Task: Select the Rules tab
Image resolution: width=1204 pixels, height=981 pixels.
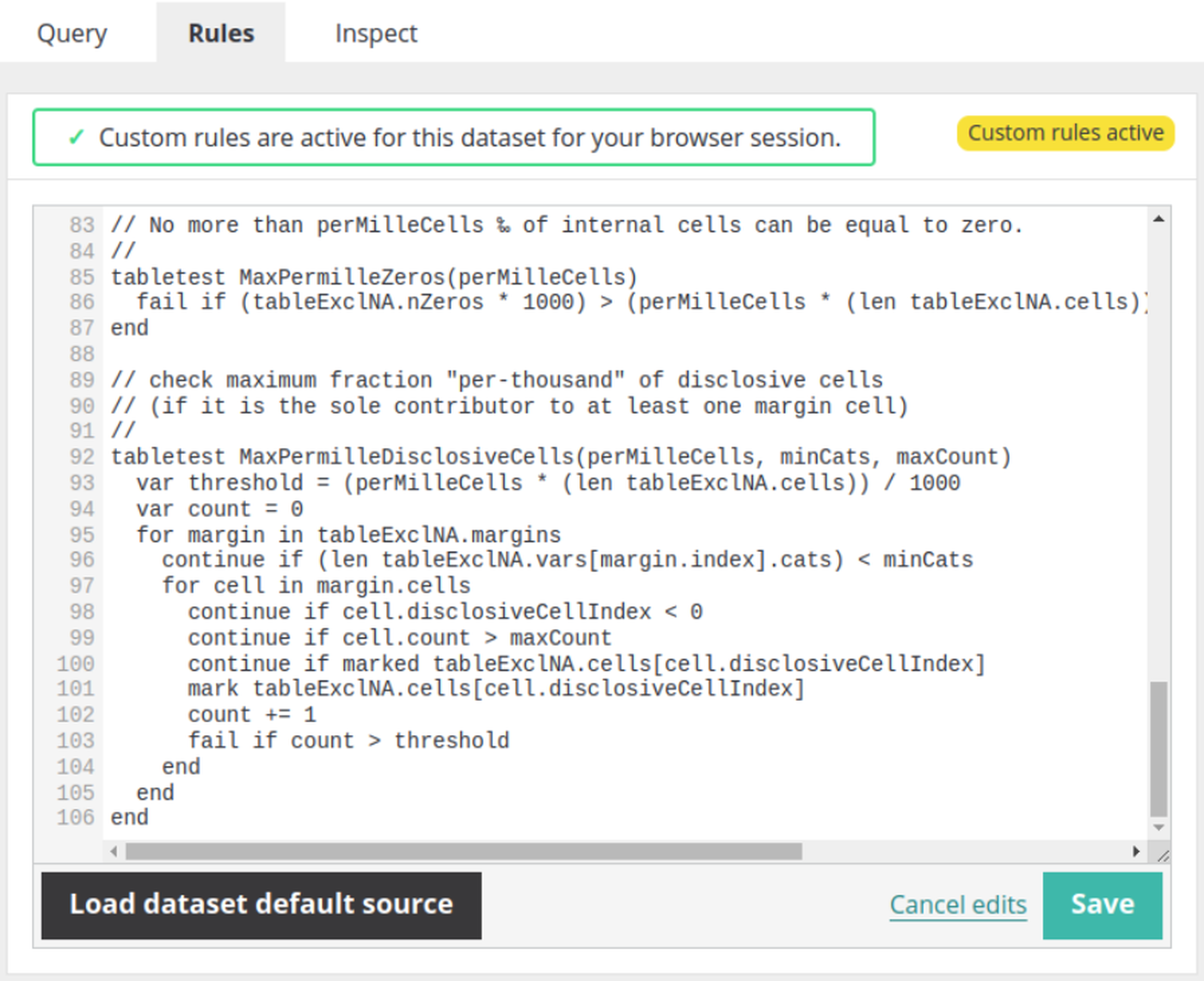Action: 221,34
